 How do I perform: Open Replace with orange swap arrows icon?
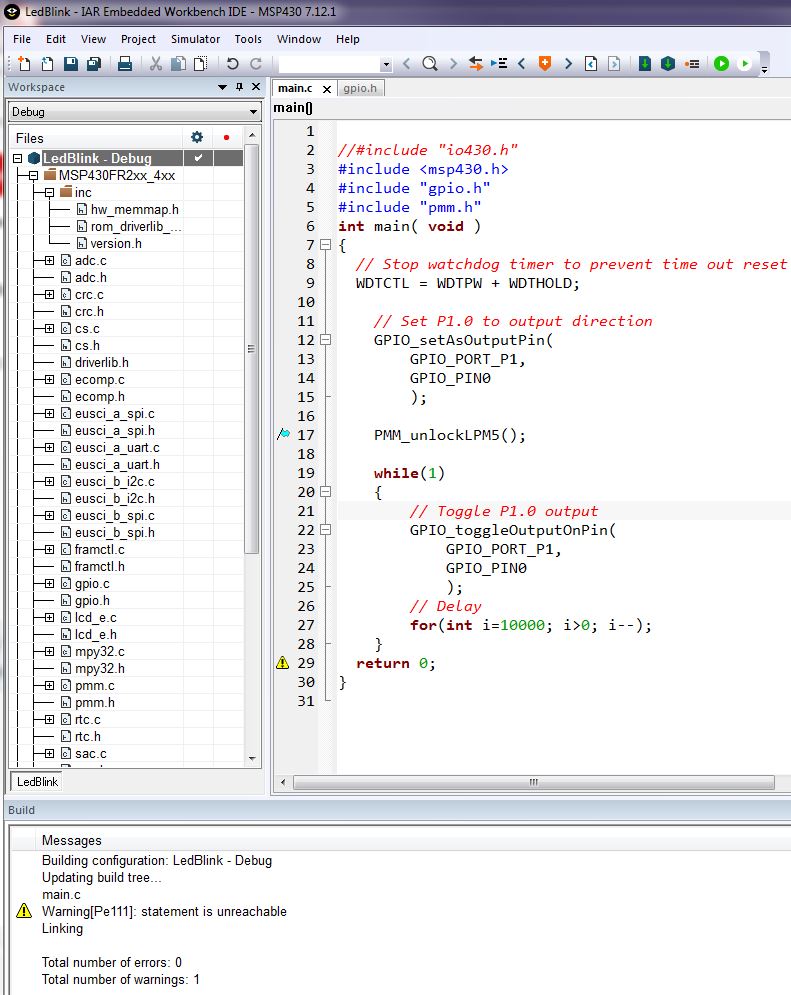[x=476, y=63]
